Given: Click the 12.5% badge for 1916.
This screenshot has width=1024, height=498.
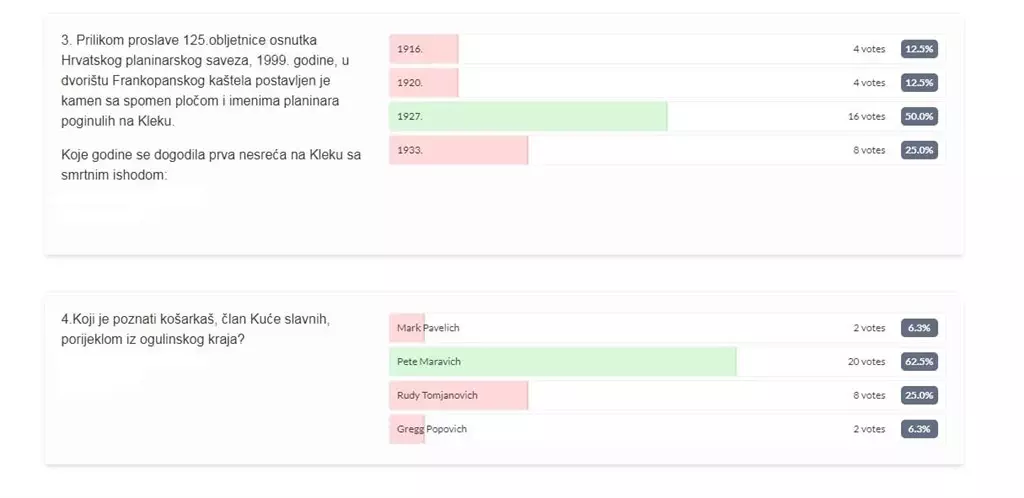Looking at the screenshot, I should point(919,49).
